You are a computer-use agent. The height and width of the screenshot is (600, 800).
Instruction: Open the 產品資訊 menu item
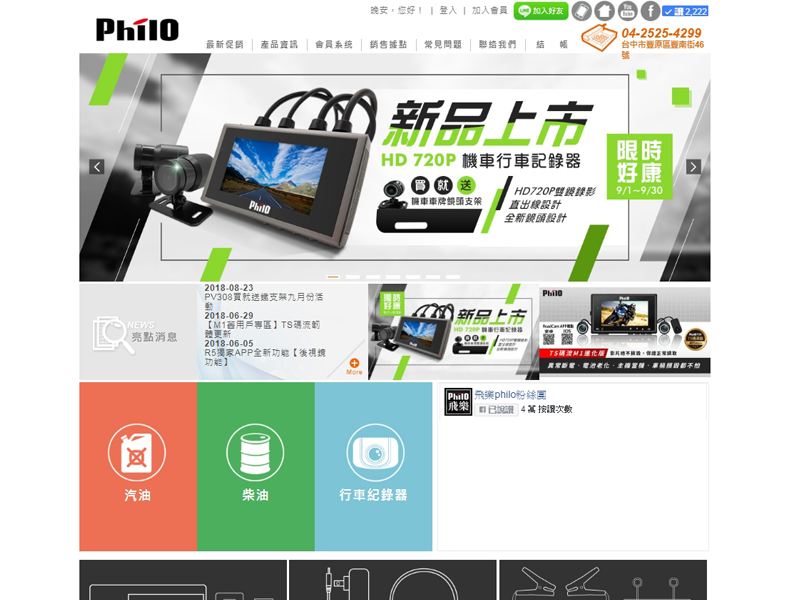click(279, 44)
